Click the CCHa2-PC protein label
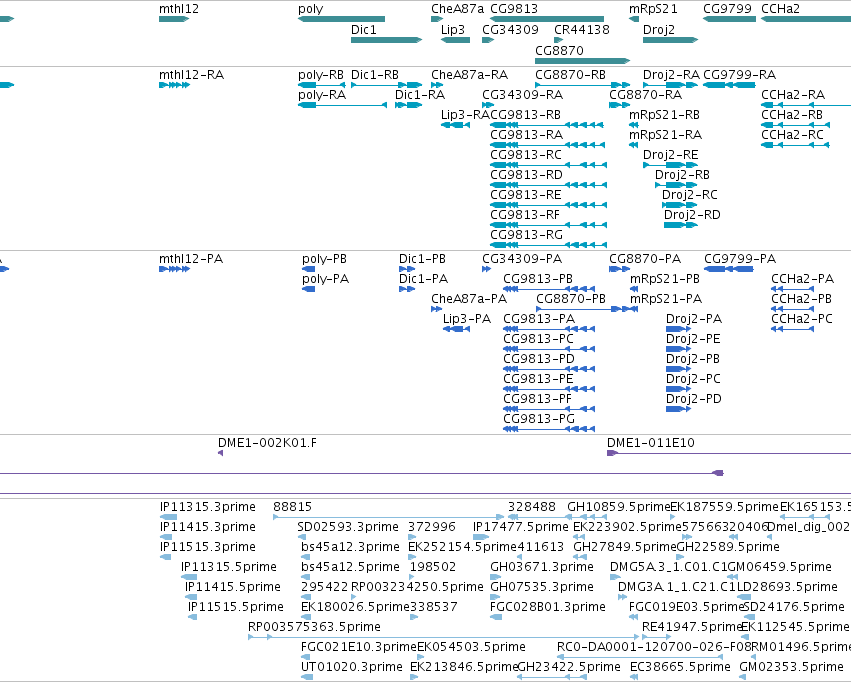851x682 pixels. coord(802,319)
